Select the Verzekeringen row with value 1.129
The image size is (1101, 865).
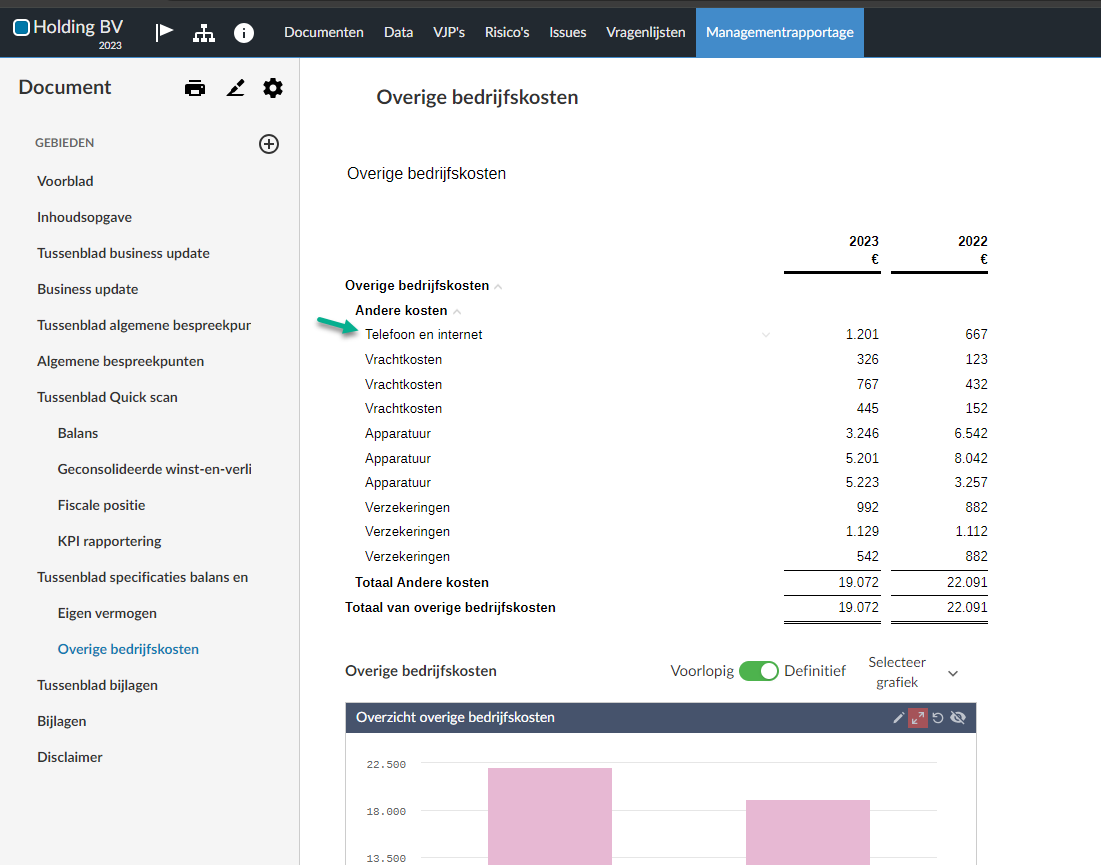pyautogui.click(x=666, y=531)
